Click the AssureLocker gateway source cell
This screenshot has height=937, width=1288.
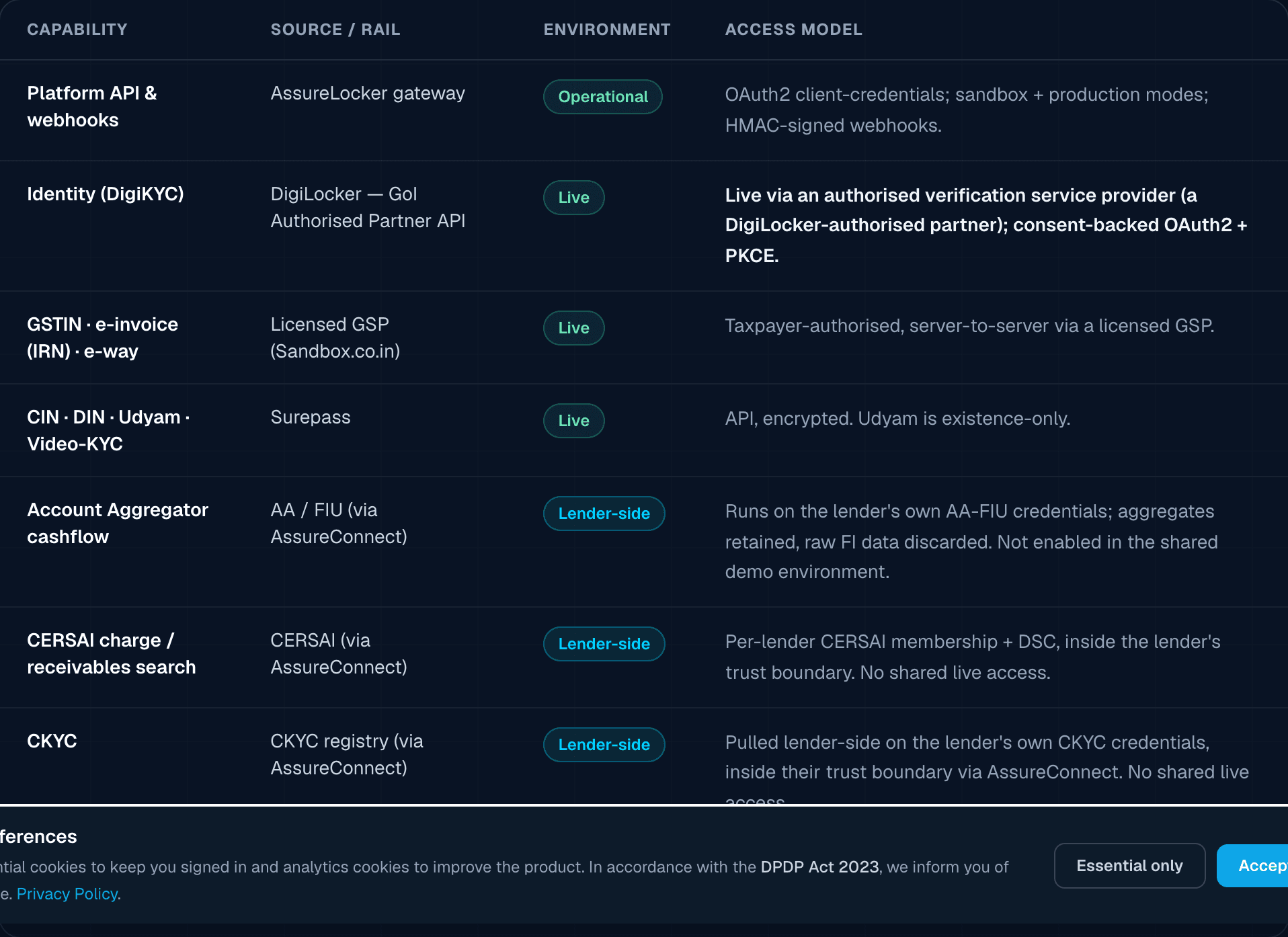point(368,93)
